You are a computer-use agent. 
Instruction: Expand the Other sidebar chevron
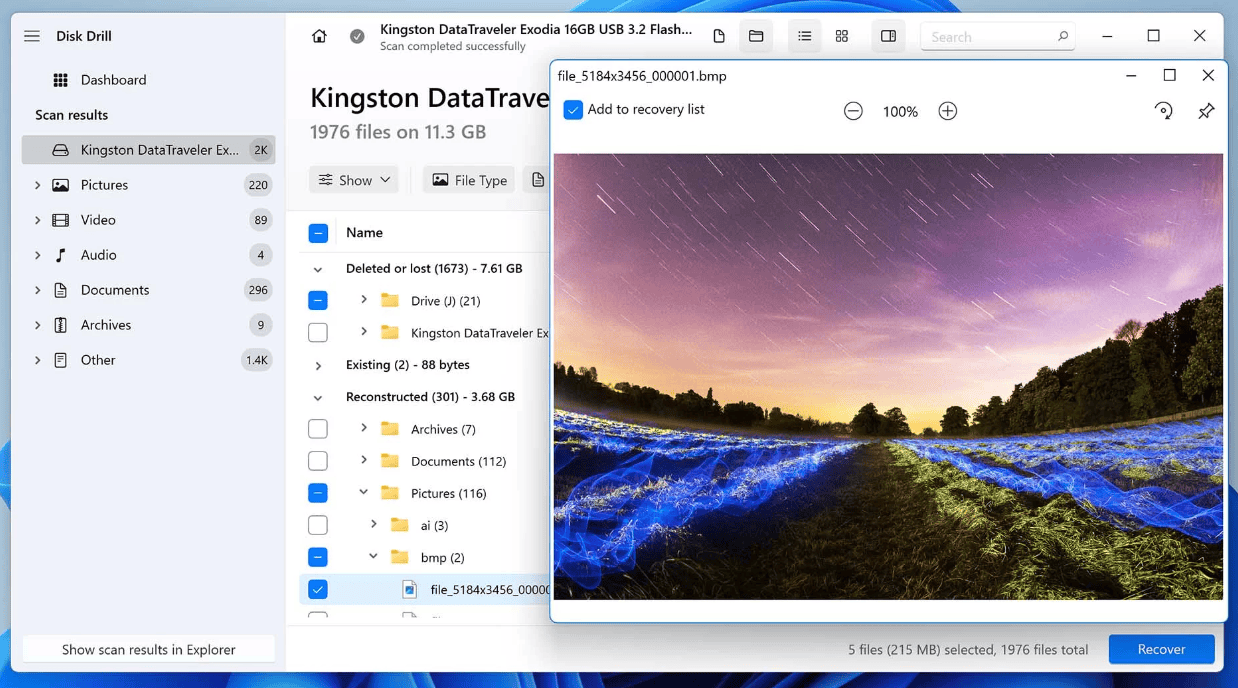pyautogui.click(x=37, y=360)
